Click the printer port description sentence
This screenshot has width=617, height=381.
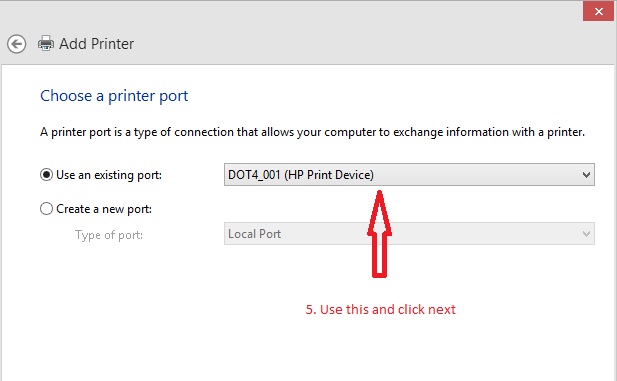[312, 132]
